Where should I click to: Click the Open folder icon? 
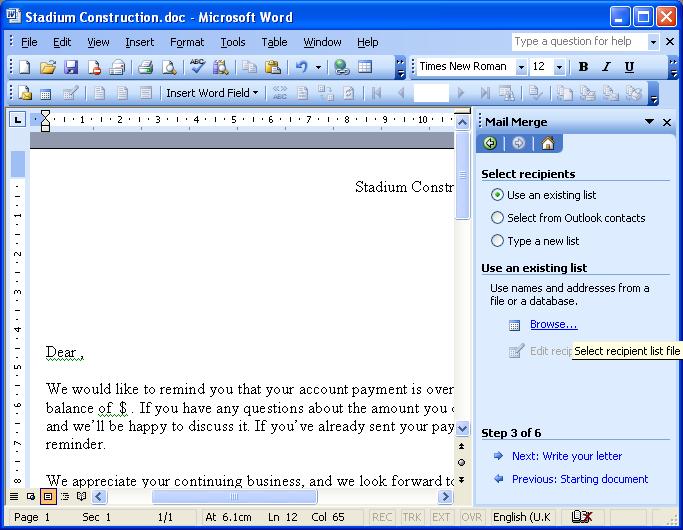pos(47,67)
